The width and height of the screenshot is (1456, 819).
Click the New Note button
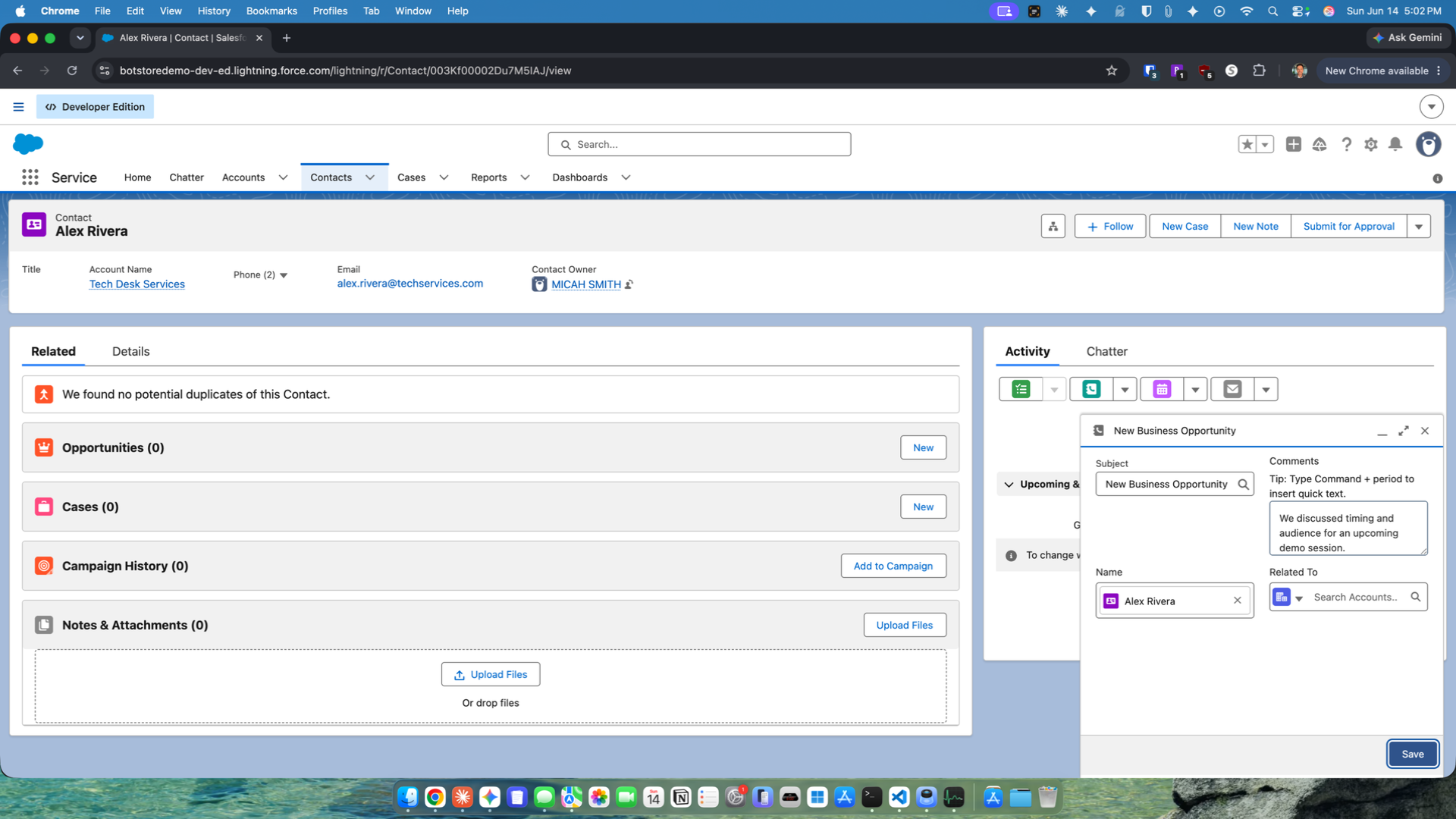1255,226
